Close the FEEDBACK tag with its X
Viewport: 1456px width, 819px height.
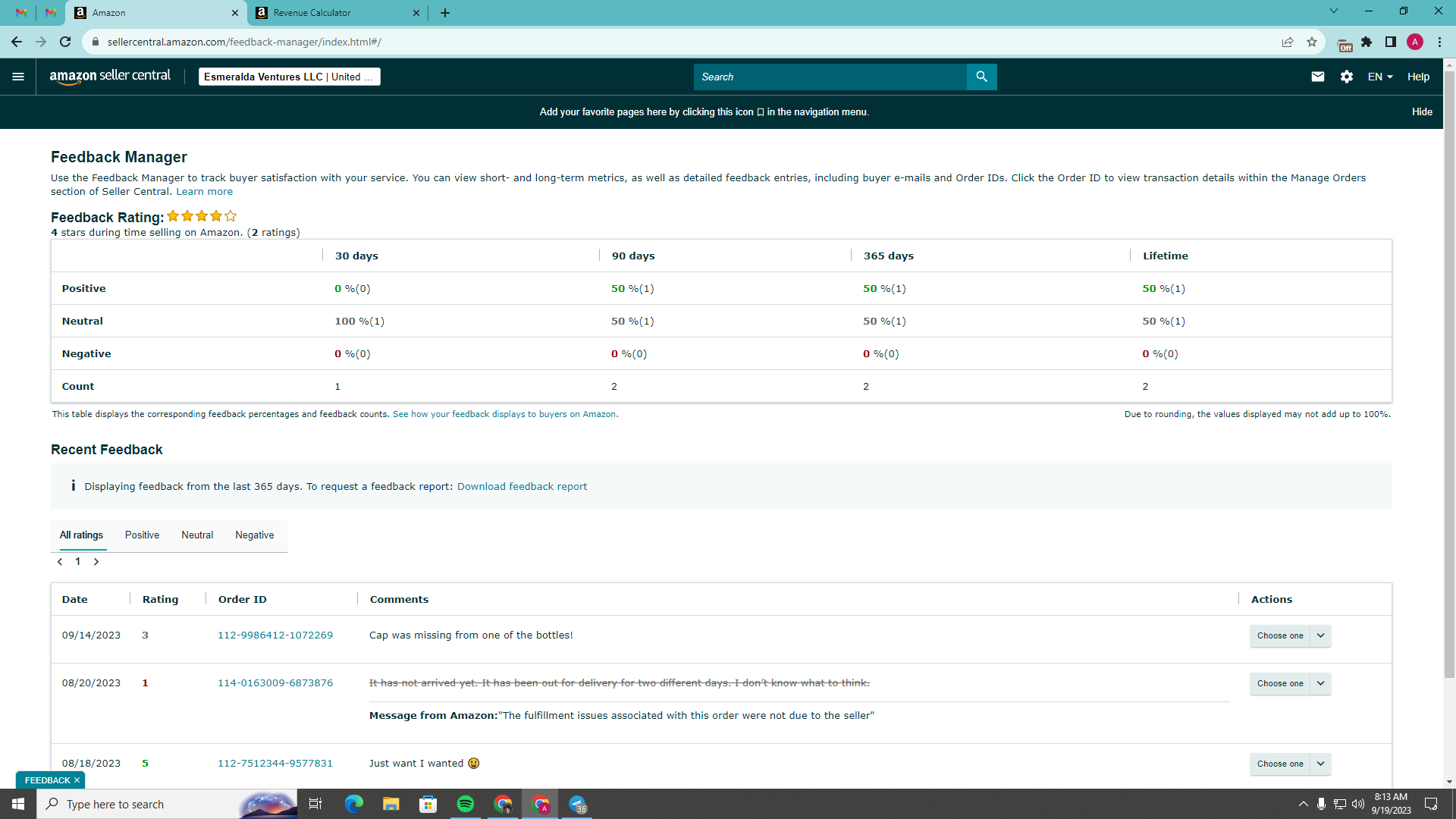click(x=77, y=780)
